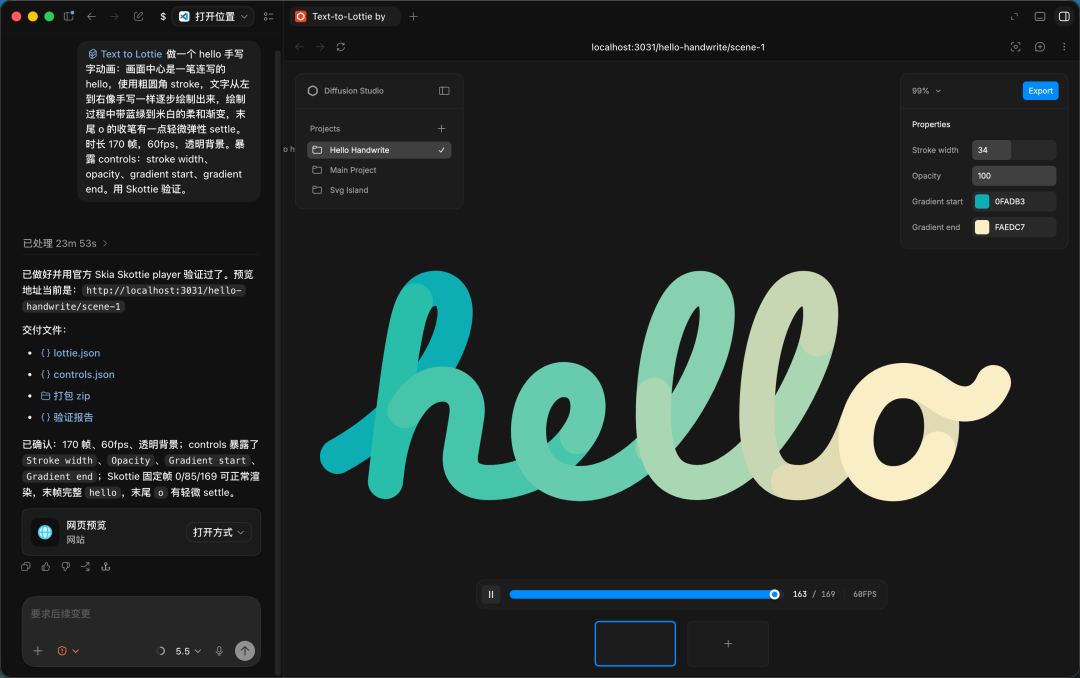The height and width of the screenshot is (678, 1080).
Task: Click the list layout icon beside 打开位置
Action: pyautogui.click(x=269, y=17)
